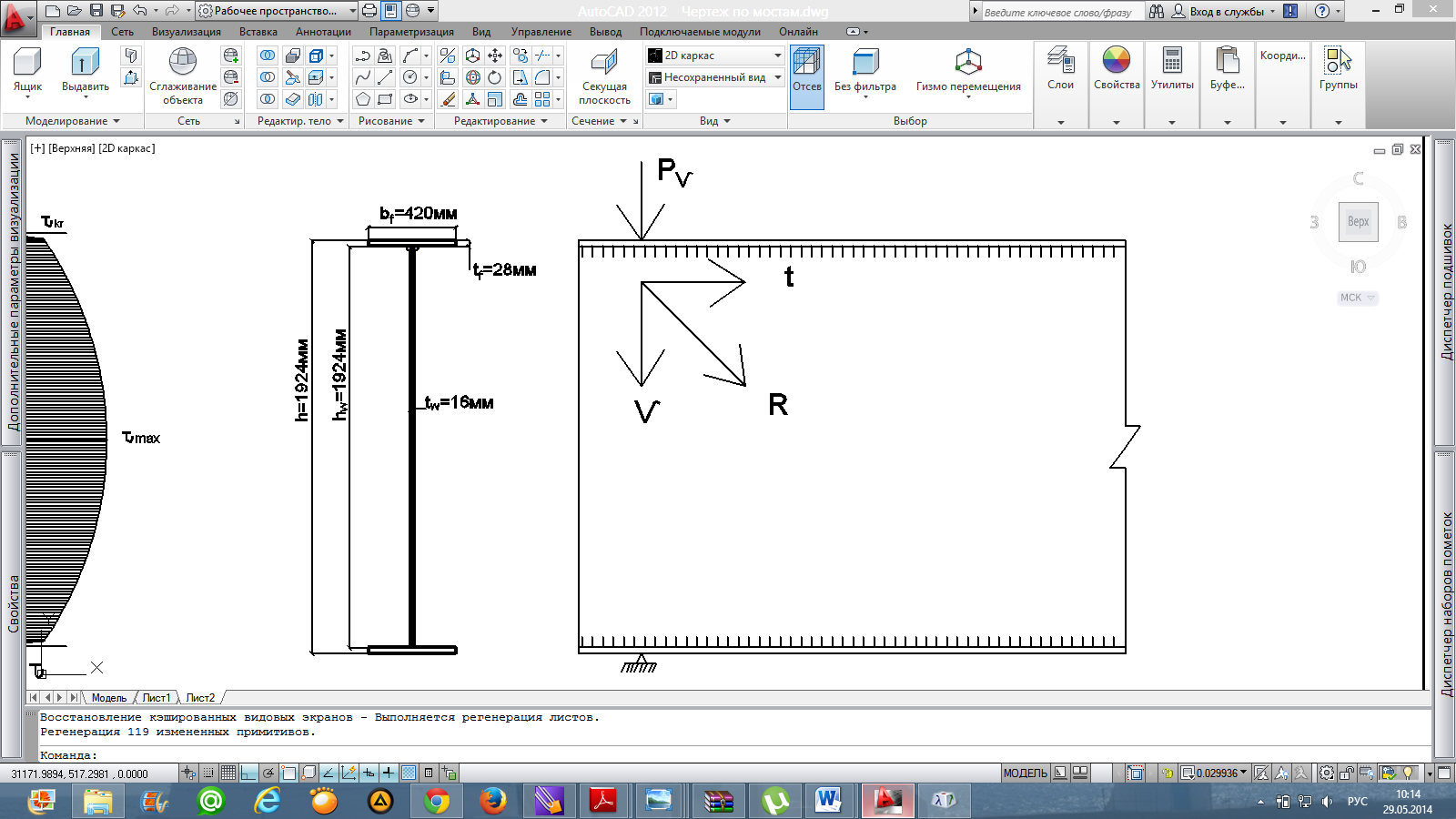Select the straight line drawing tool
The width and height of the screenshot is (1456, 819).
[385, 77]
